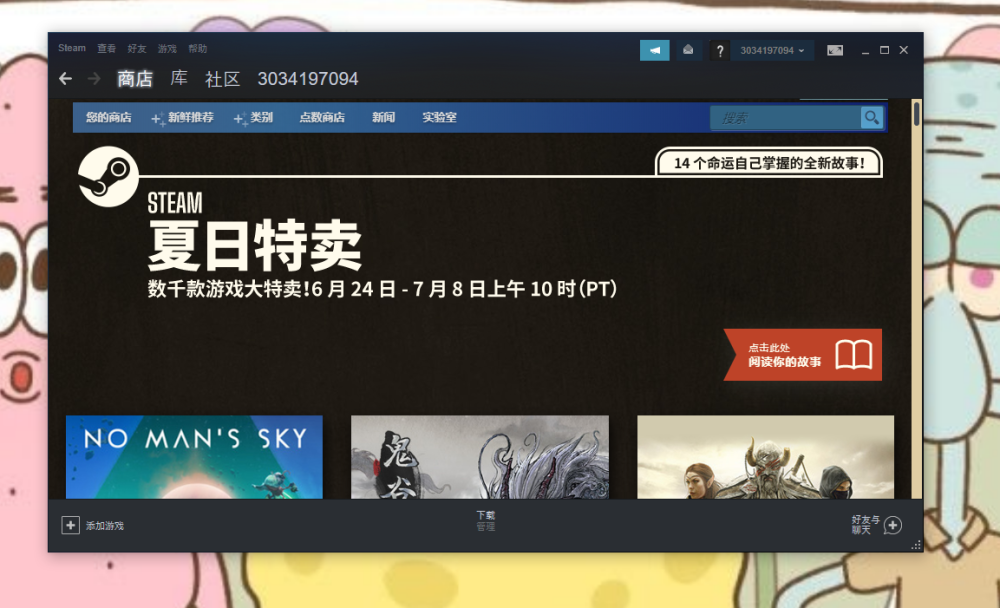Click the open book icon on red banner
This screenshot has height=608, width=1000.
click(x=853, y=355)
